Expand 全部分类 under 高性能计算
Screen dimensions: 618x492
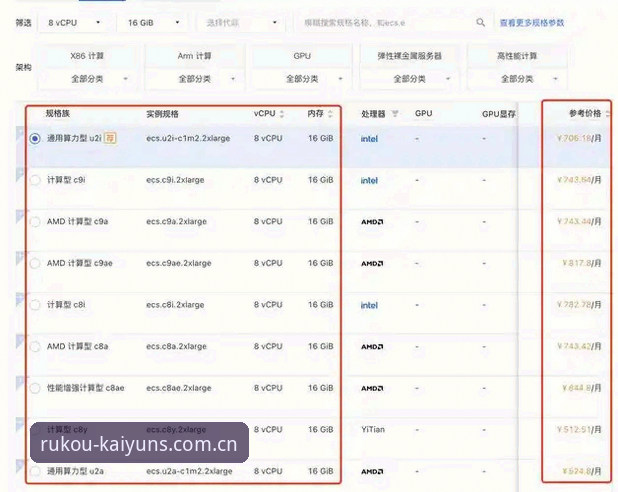[x=517, y=79]
